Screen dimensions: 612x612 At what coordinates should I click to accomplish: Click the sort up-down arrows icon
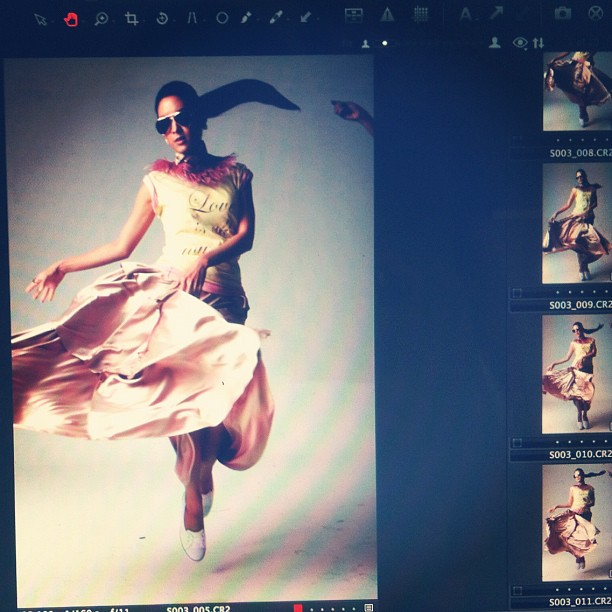coord(538,43)
